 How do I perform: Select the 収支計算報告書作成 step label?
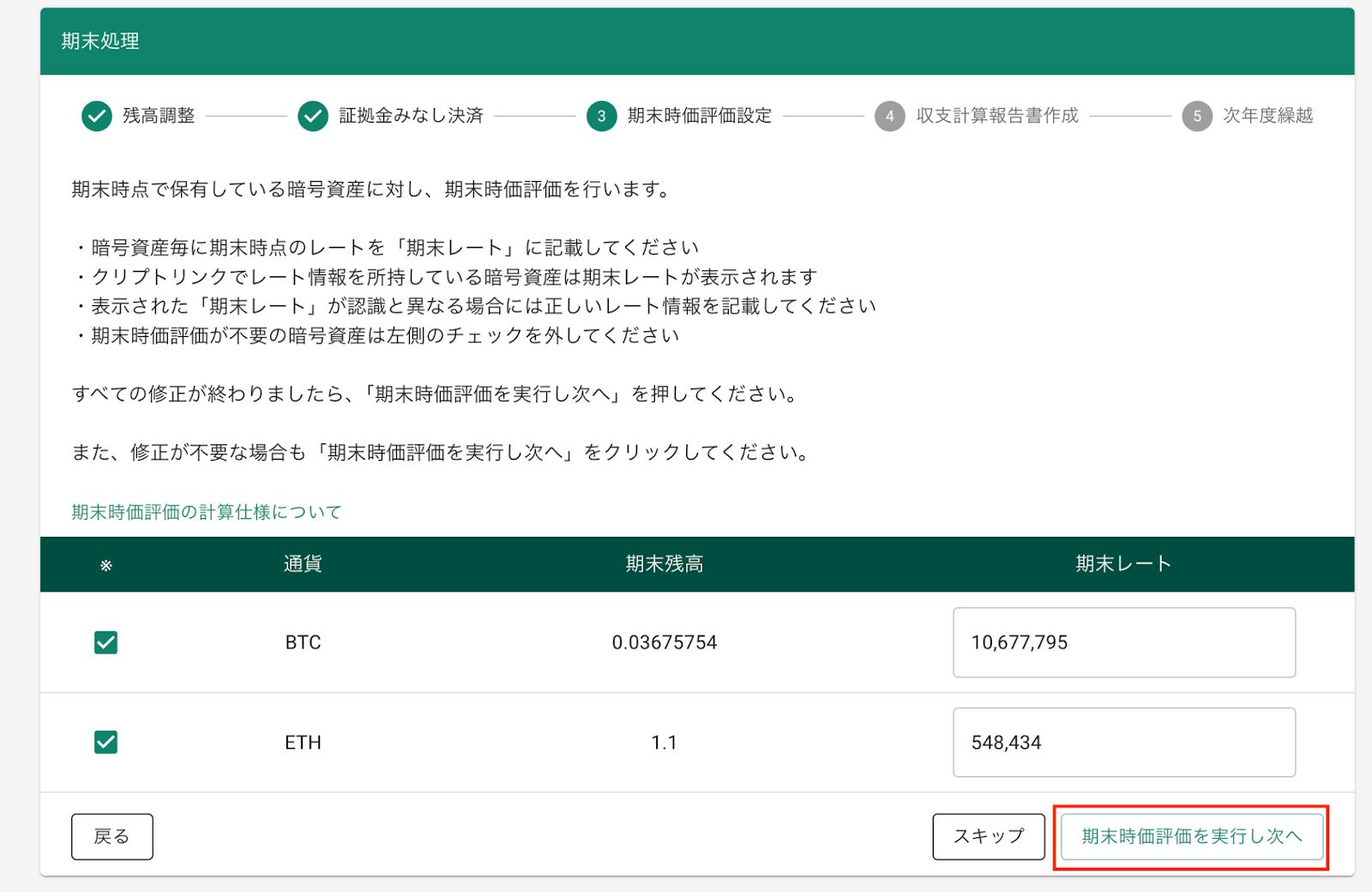click(x=996, y=117)
